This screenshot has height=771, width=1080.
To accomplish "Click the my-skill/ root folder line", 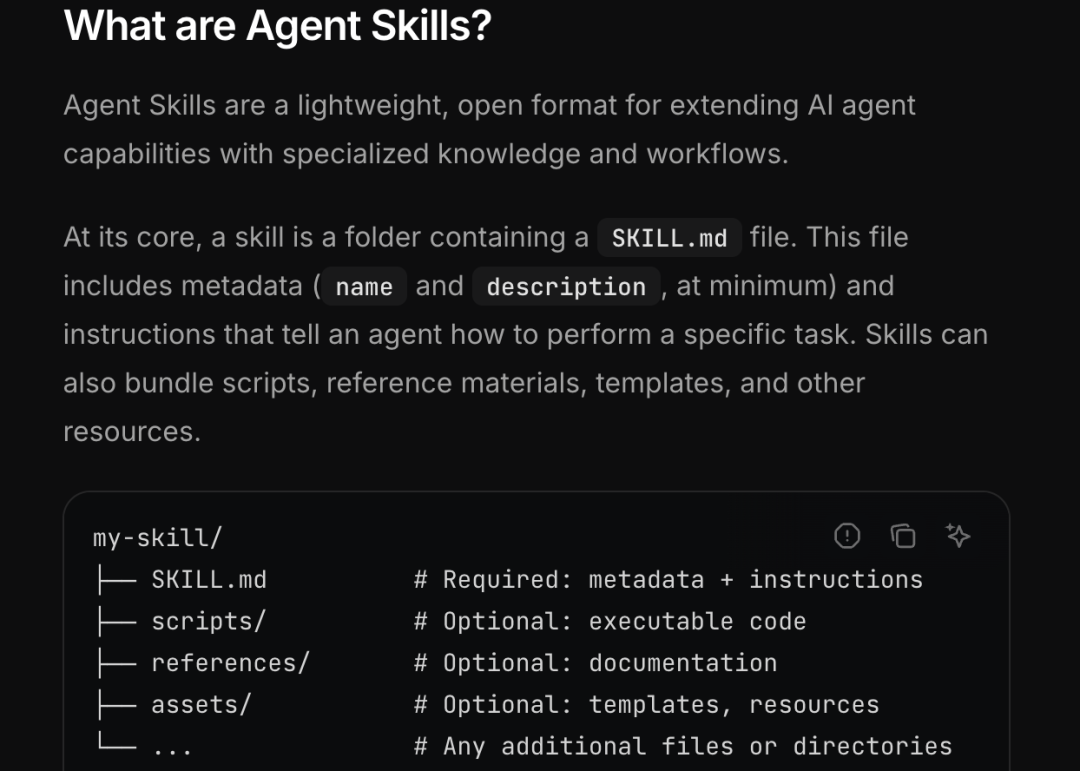I will point(158,537).
